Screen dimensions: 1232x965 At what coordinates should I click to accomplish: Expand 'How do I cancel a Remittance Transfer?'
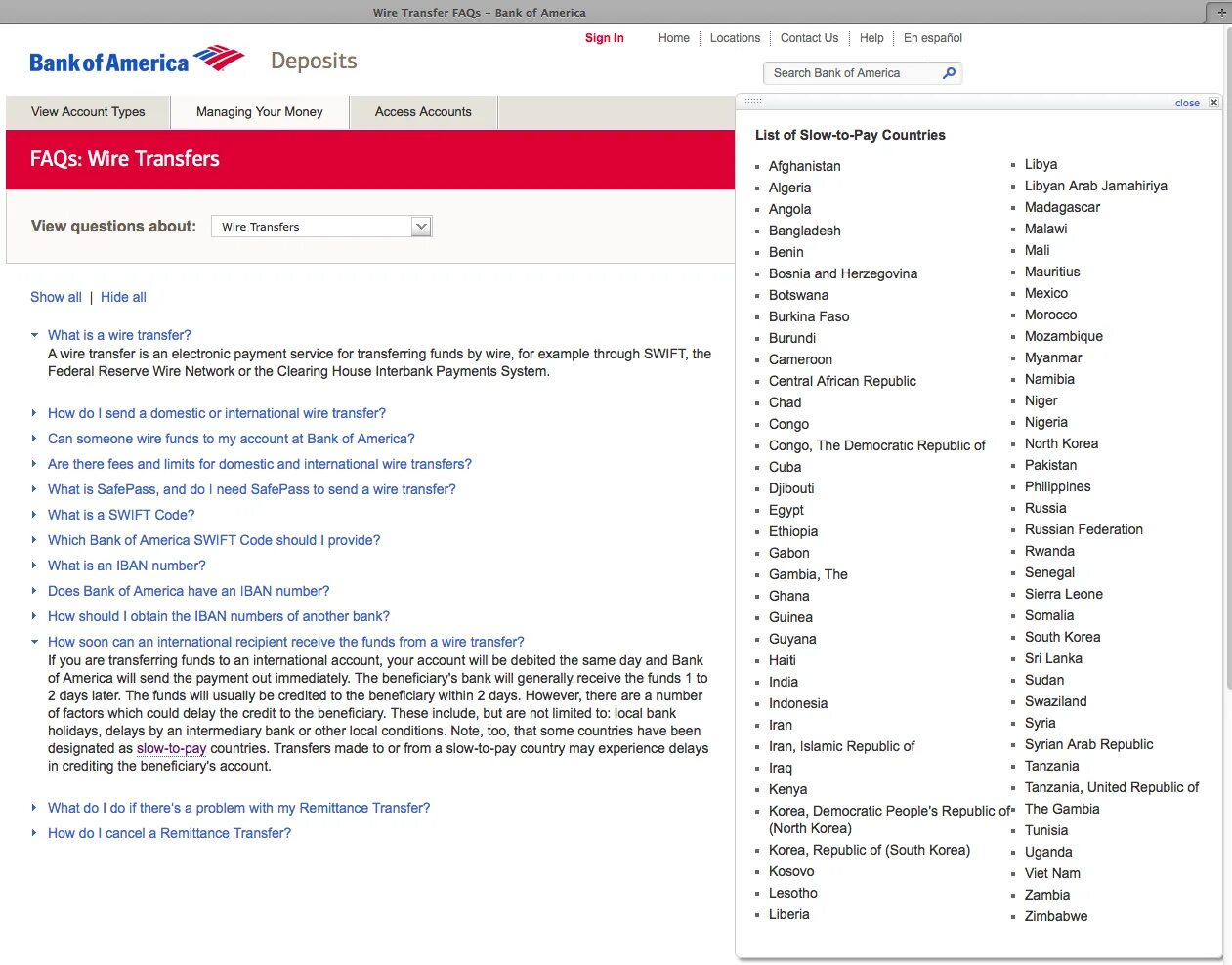[x=170, y=833]
